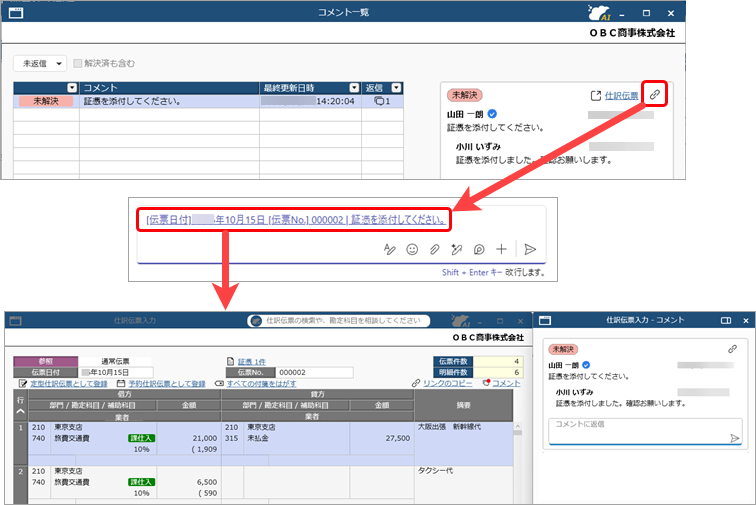Image resolution: width=756 pixels, height=505 pixels.
Task: Click the verified badge next to 山田 一朗
Action: click(492, 114)
